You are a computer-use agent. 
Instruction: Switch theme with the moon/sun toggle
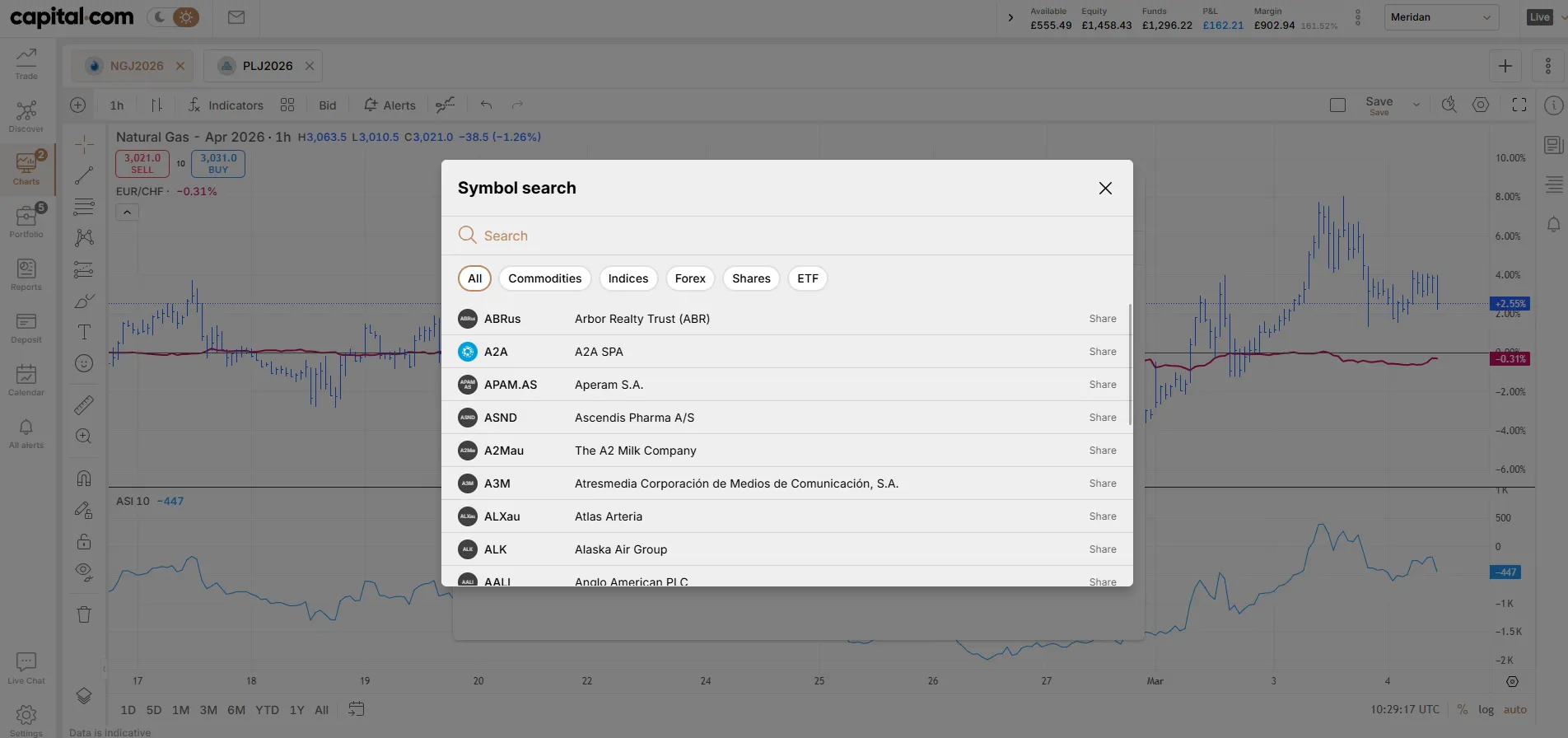pos(173,17)
